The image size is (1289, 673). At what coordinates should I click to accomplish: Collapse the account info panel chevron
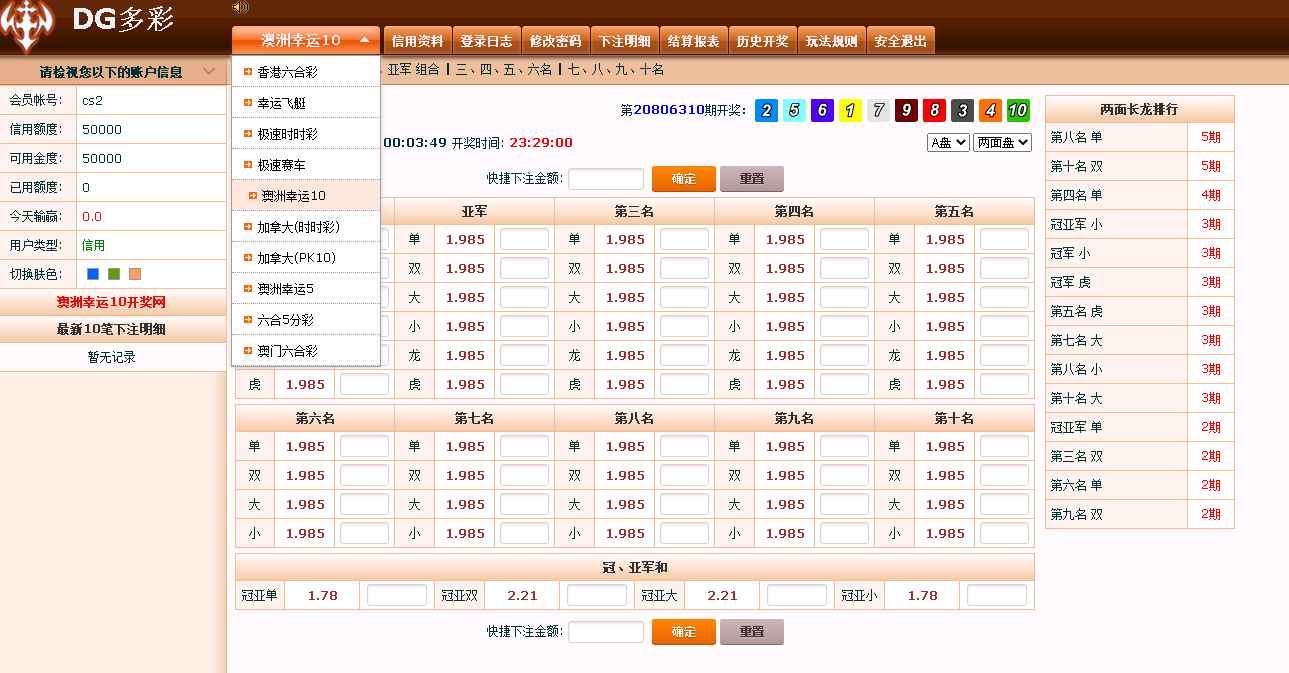tap(208, 72)
